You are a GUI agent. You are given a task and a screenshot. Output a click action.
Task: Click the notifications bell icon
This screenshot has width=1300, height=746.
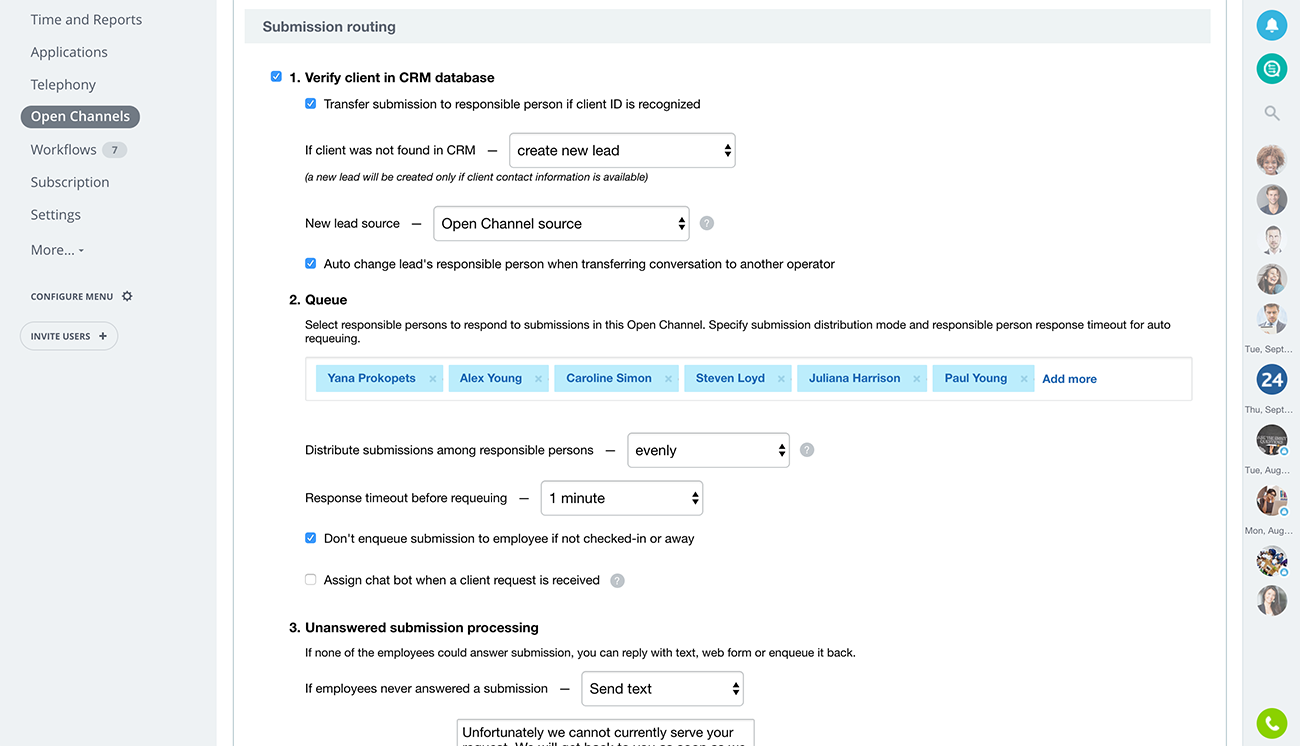point(1271,25)
